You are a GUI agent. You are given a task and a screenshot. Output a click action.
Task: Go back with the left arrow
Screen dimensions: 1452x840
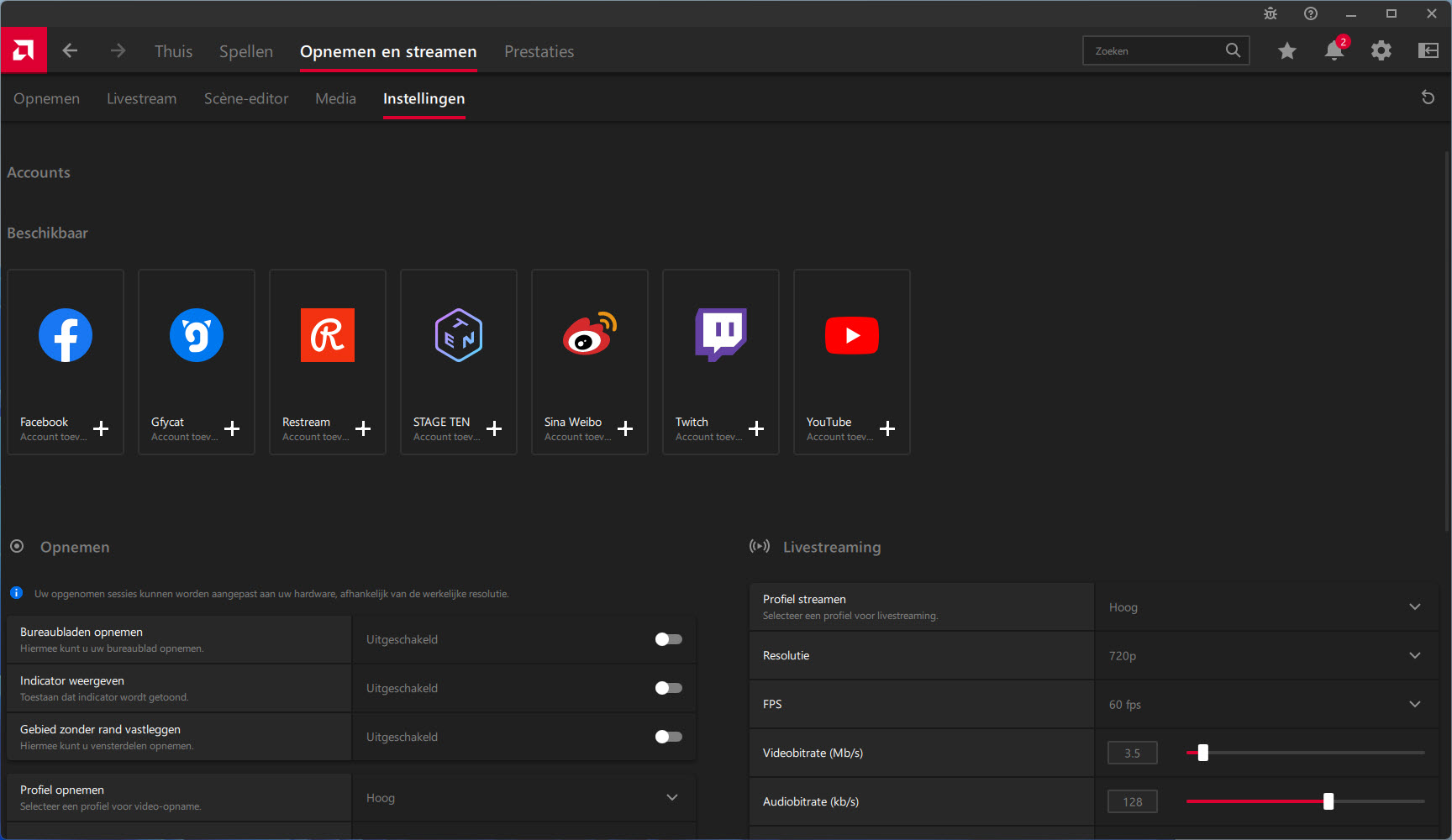point(70,50)
